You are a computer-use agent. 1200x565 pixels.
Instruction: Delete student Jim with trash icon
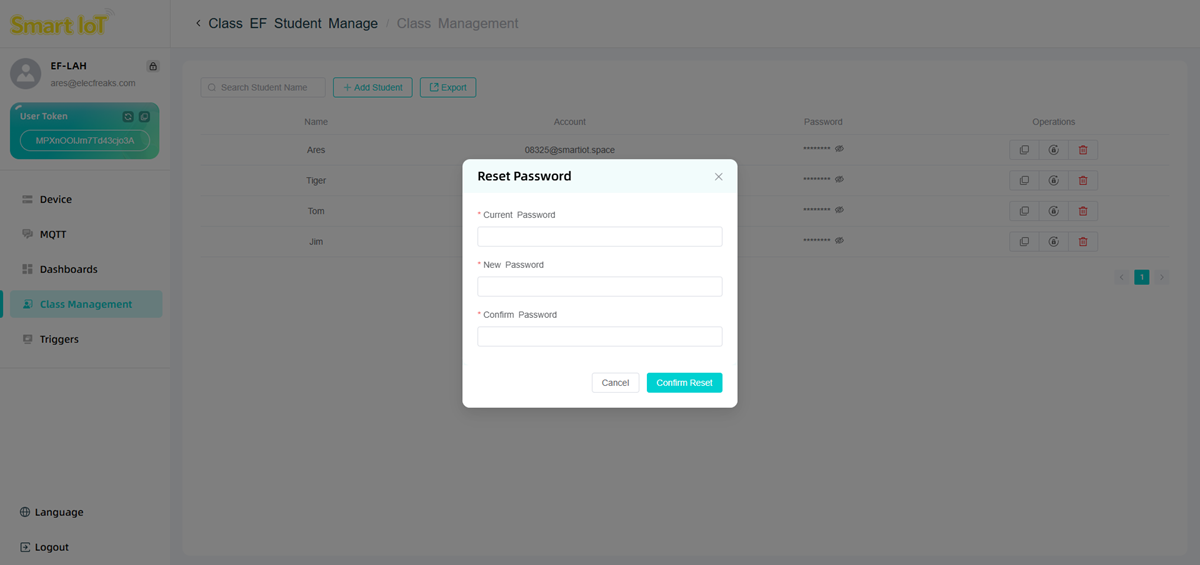1082,242
